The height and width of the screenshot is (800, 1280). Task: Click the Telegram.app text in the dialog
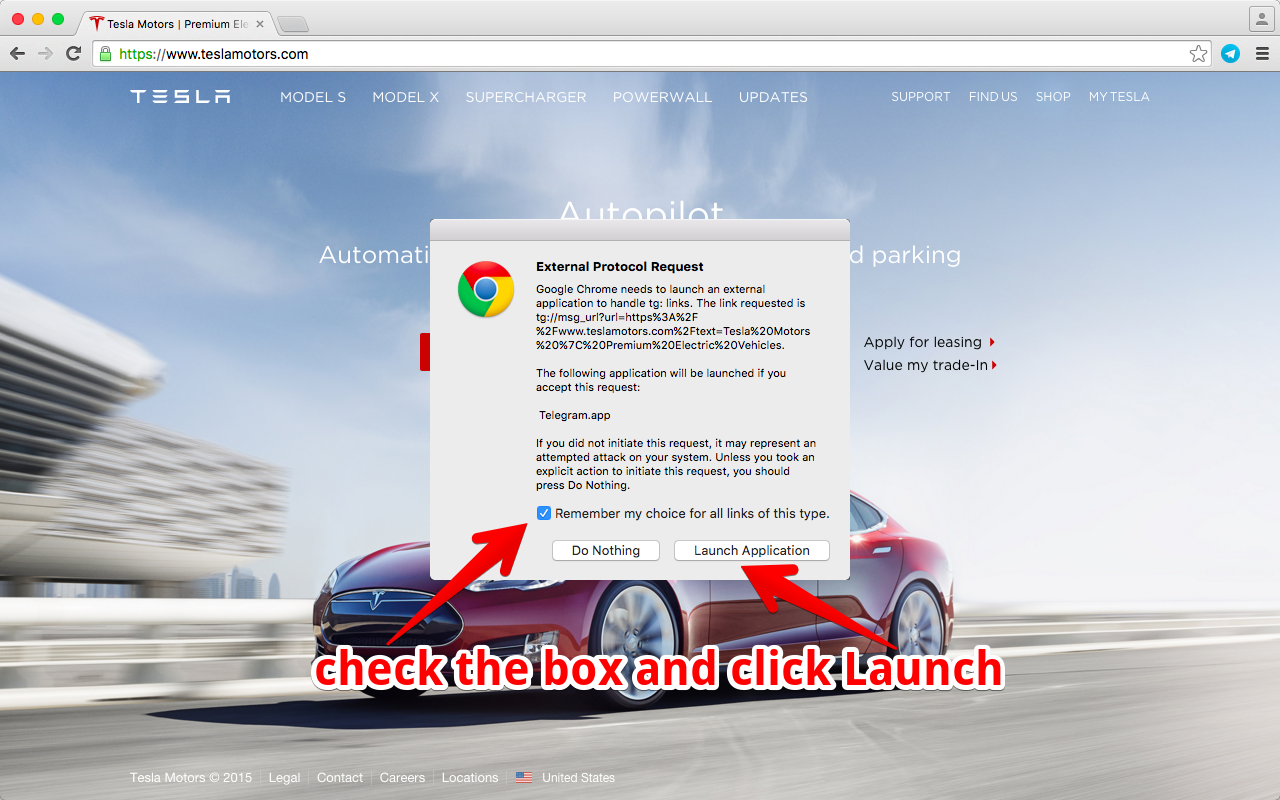pos(574,415)
